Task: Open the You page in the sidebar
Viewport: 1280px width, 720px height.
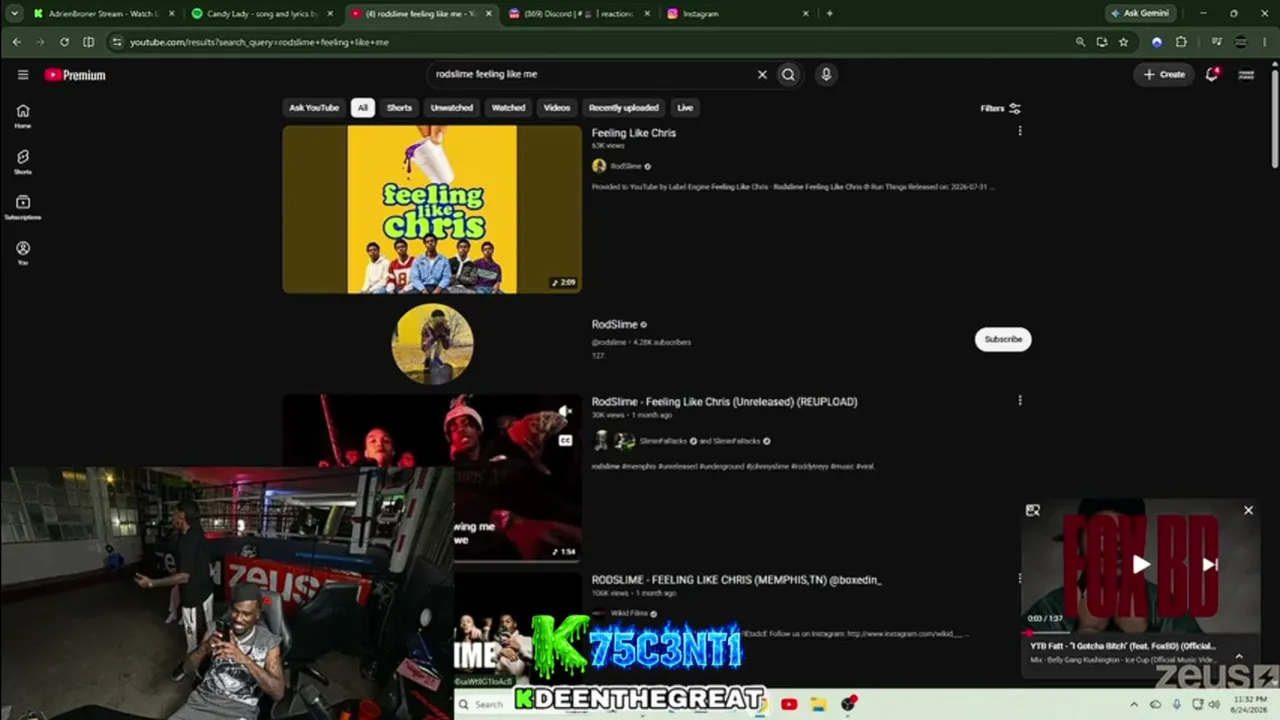Action: [23, 253]
